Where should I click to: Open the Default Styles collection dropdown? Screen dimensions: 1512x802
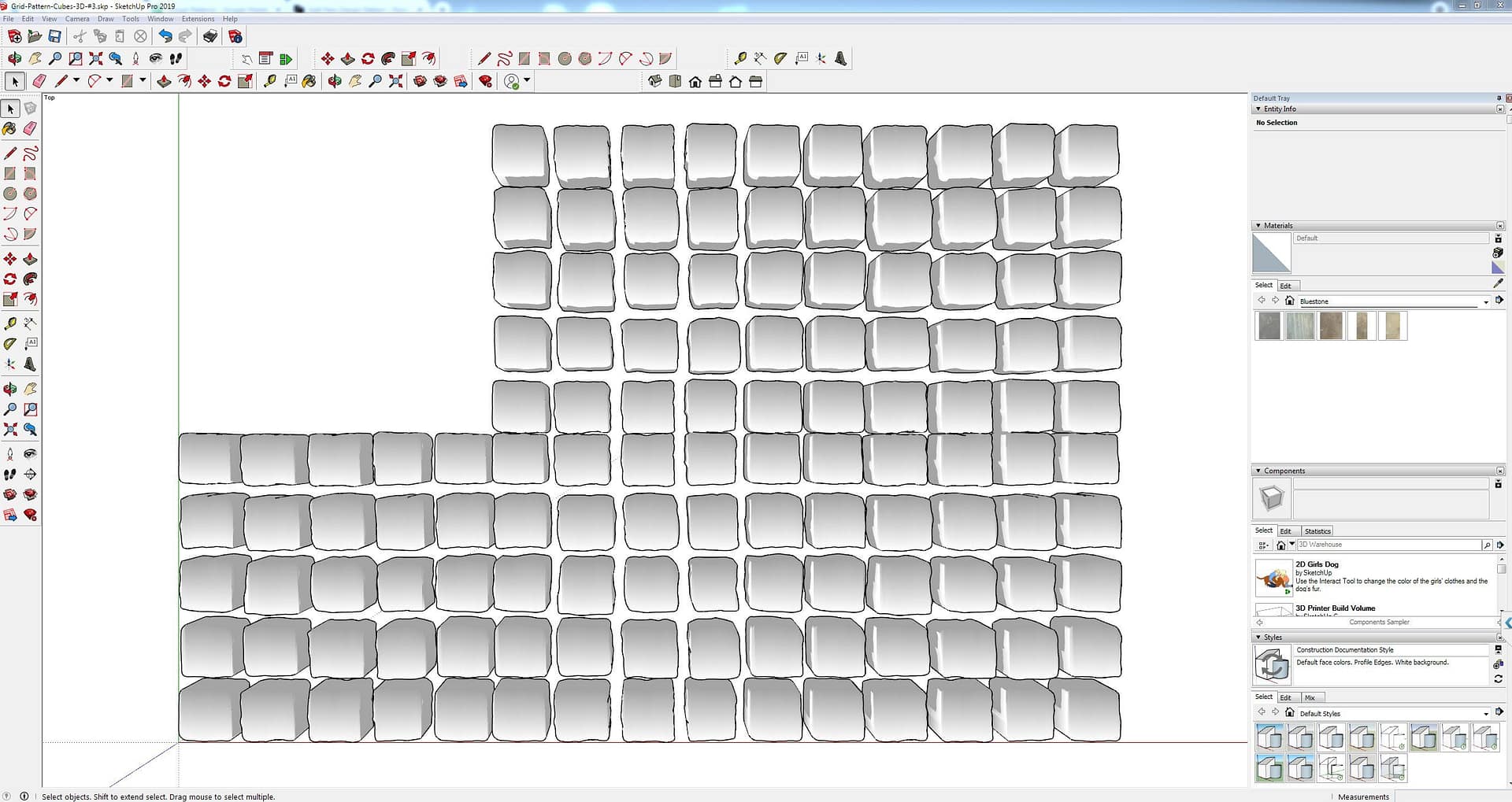pyautogui.click(x=1486, y=714)
